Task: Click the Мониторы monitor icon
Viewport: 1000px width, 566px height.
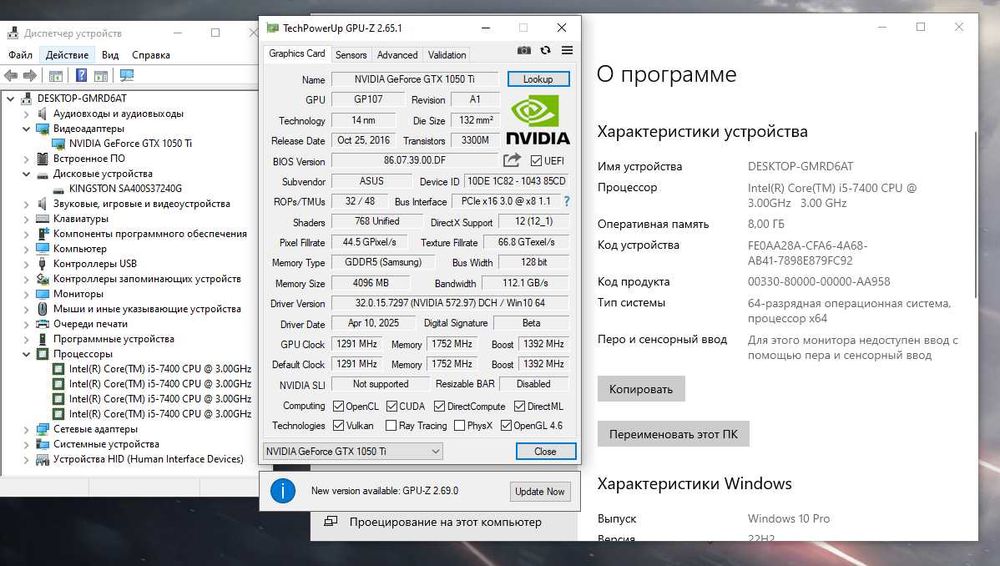Action: pos(43,294)
